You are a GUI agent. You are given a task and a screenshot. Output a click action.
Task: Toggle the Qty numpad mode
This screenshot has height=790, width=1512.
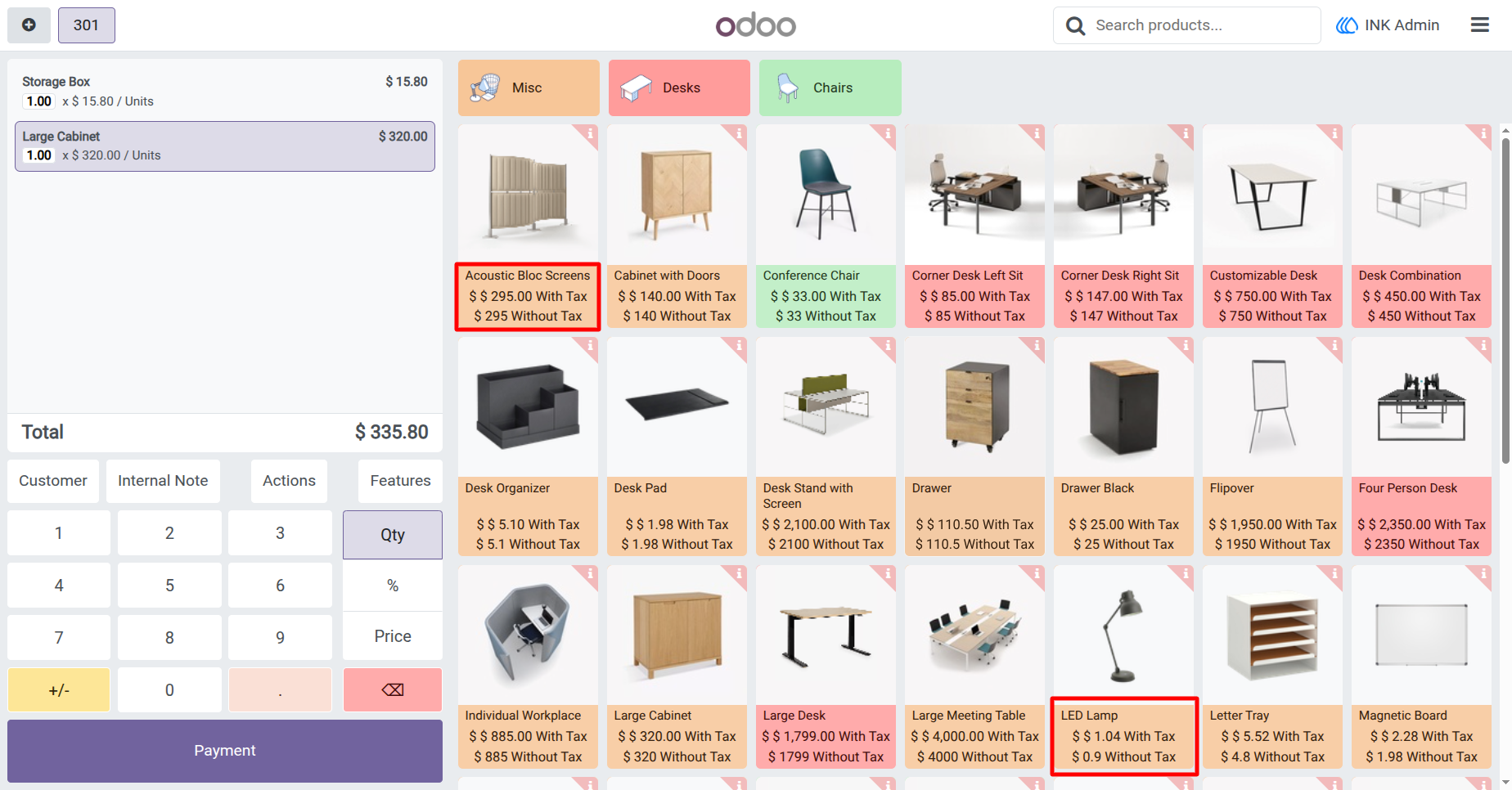pos(393,535)
